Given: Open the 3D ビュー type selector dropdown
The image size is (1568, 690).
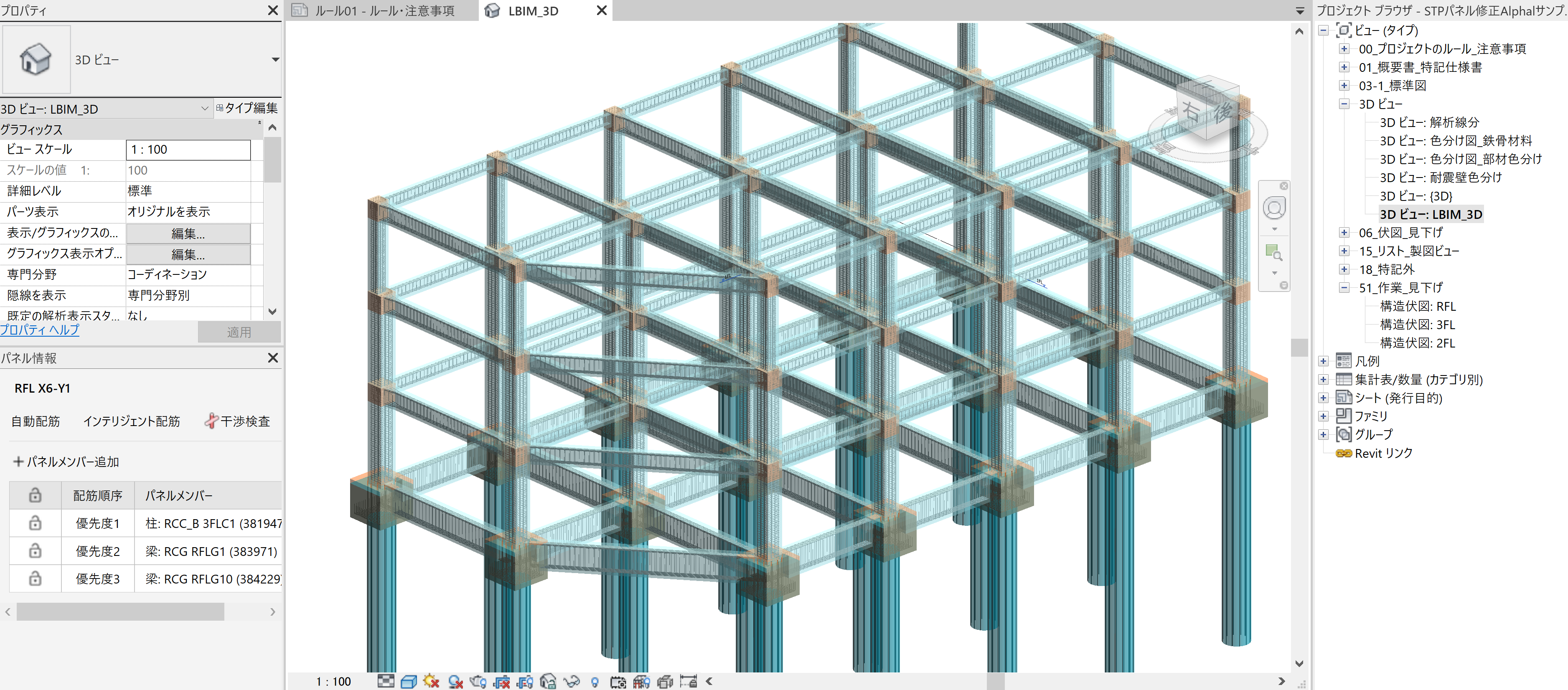Looking at the screenshot, I should tap(275, 60).
